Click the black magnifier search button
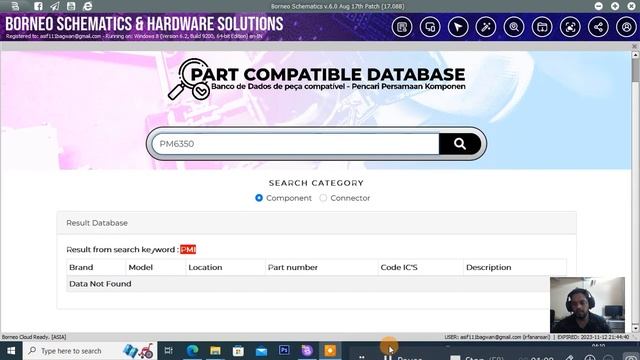 pyautogui.click(x=460, y=144)
